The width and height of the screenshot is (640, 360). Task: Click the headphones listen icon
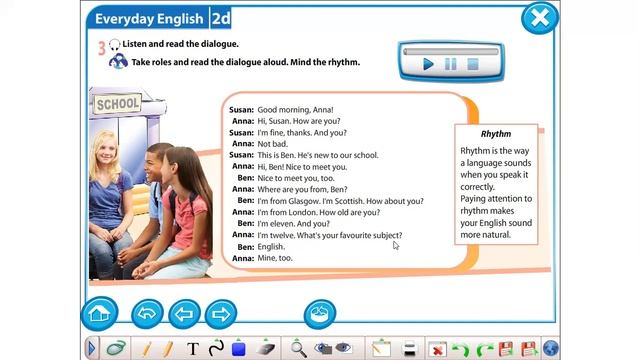point(115,44)
